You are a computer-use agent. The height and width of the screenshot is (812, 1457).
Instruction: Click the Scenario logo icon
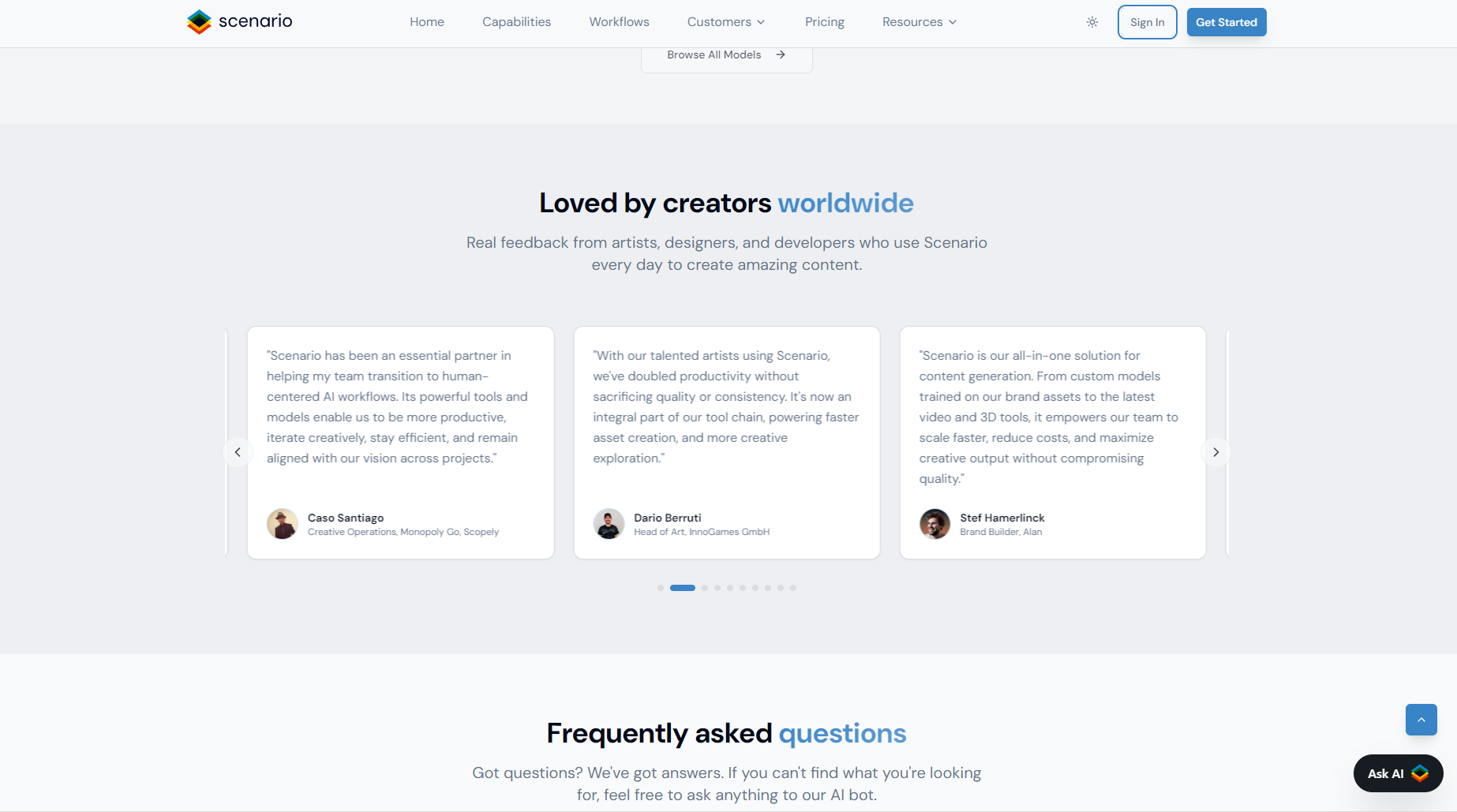[x=199, y=22]
